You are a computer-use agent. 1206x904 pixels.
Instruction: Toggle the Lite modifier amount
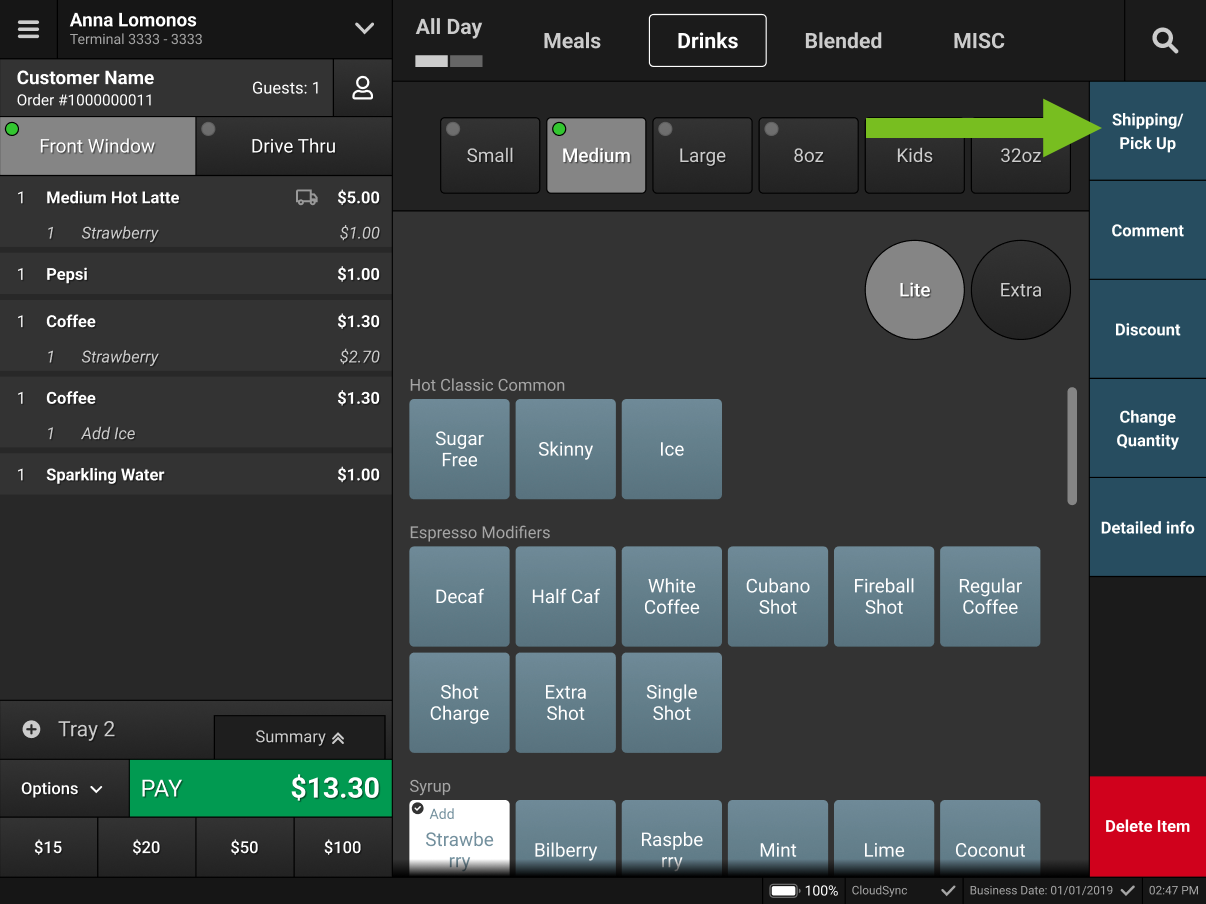point(913,290)
